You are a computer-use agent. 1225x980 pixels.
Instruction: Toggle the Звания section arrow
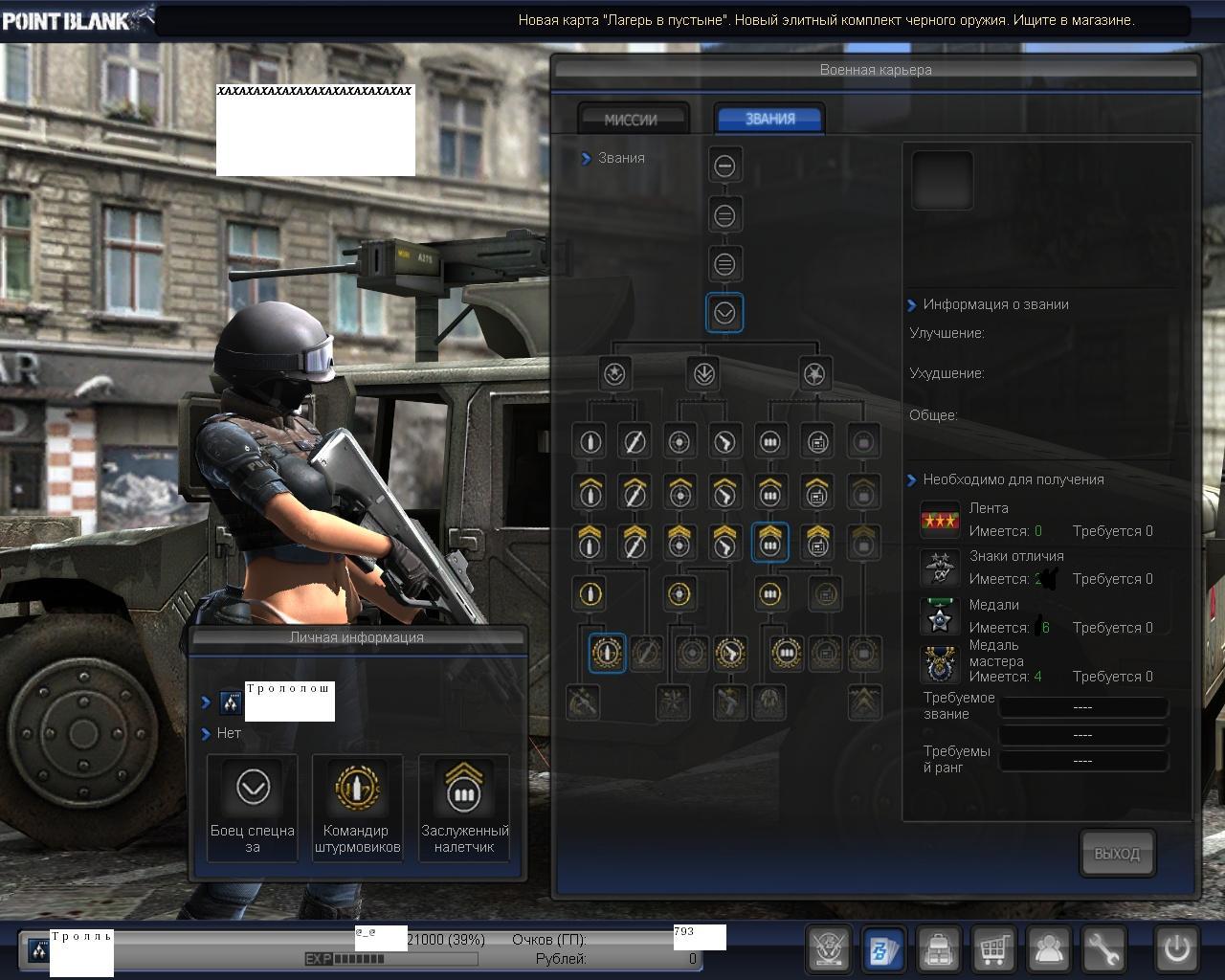[586, 159]
